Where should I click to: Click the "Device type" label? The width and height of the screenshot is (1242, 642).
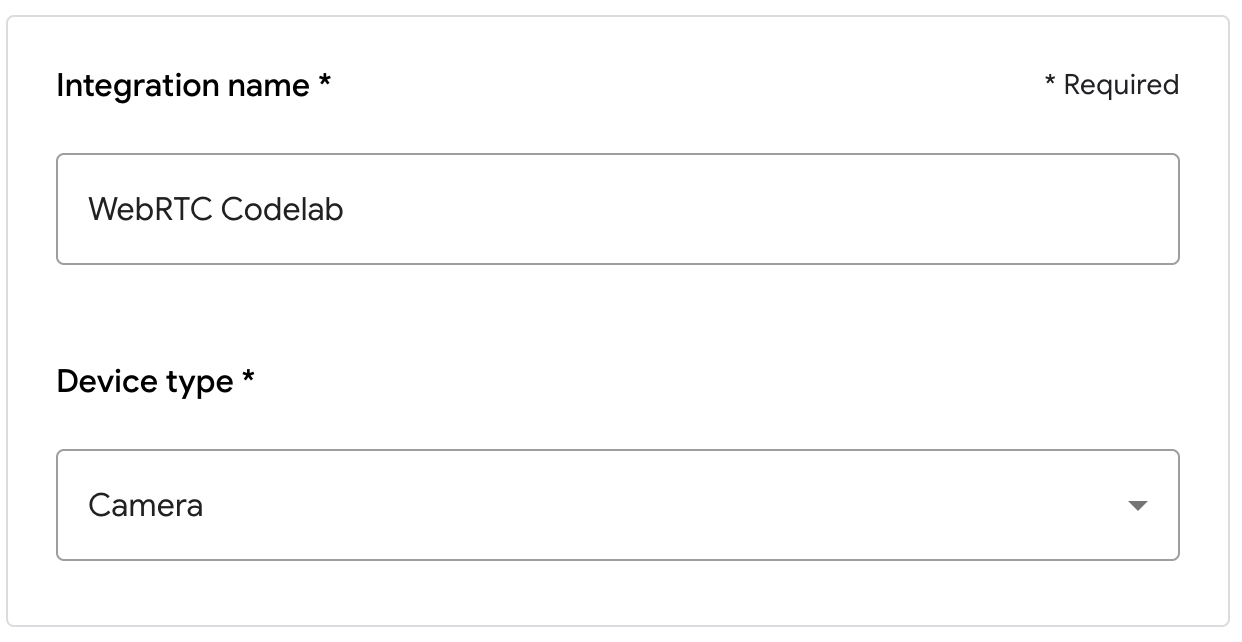coord(145,382)
